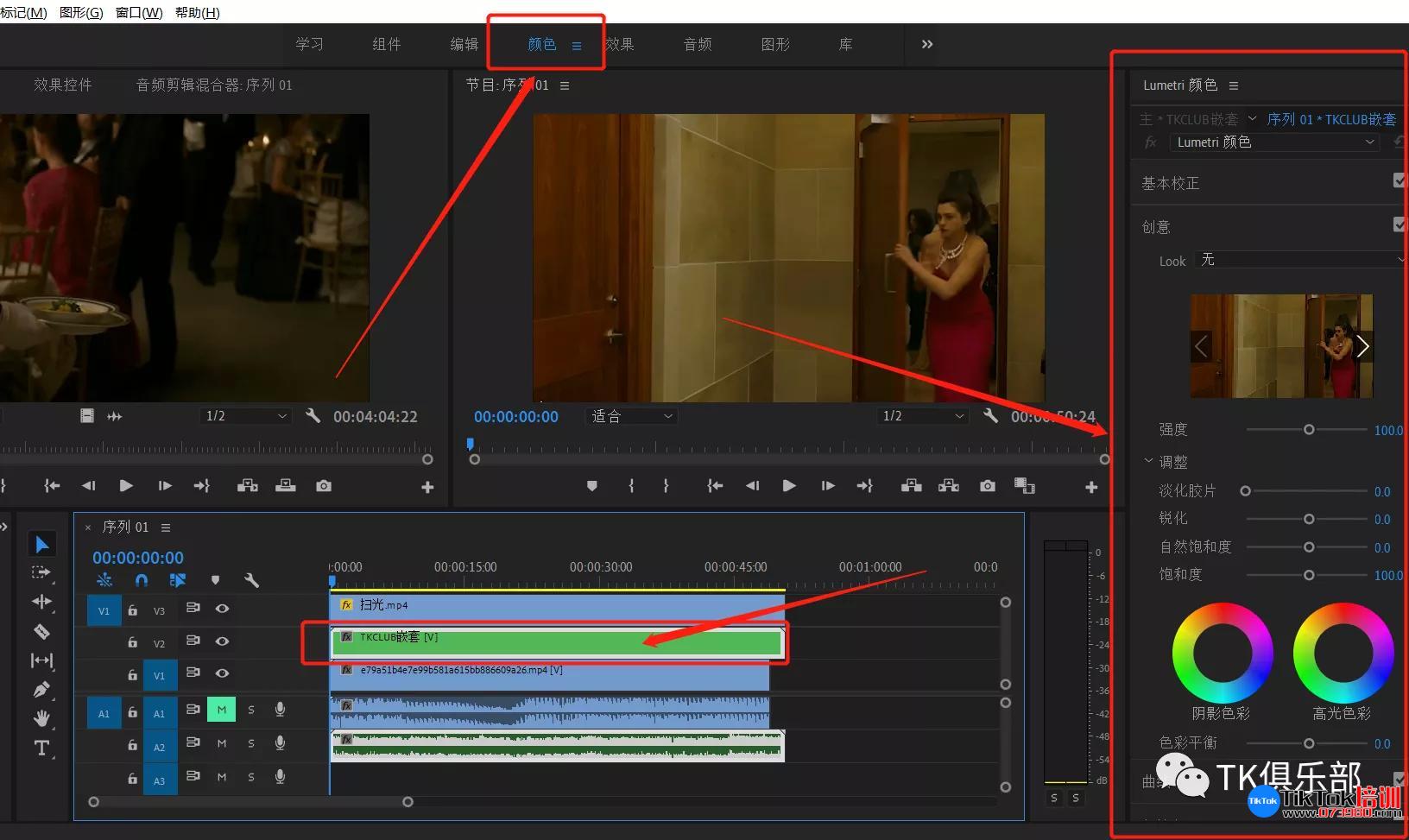Viewport: 1409px width, 840px height.
Task: Switch to the 效果 workspace tab
Action: point(620,44)
